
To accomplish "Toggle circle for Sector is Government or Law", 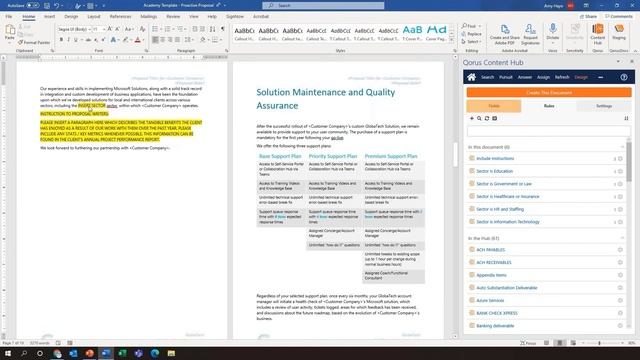I will click(x=620, y=184).
